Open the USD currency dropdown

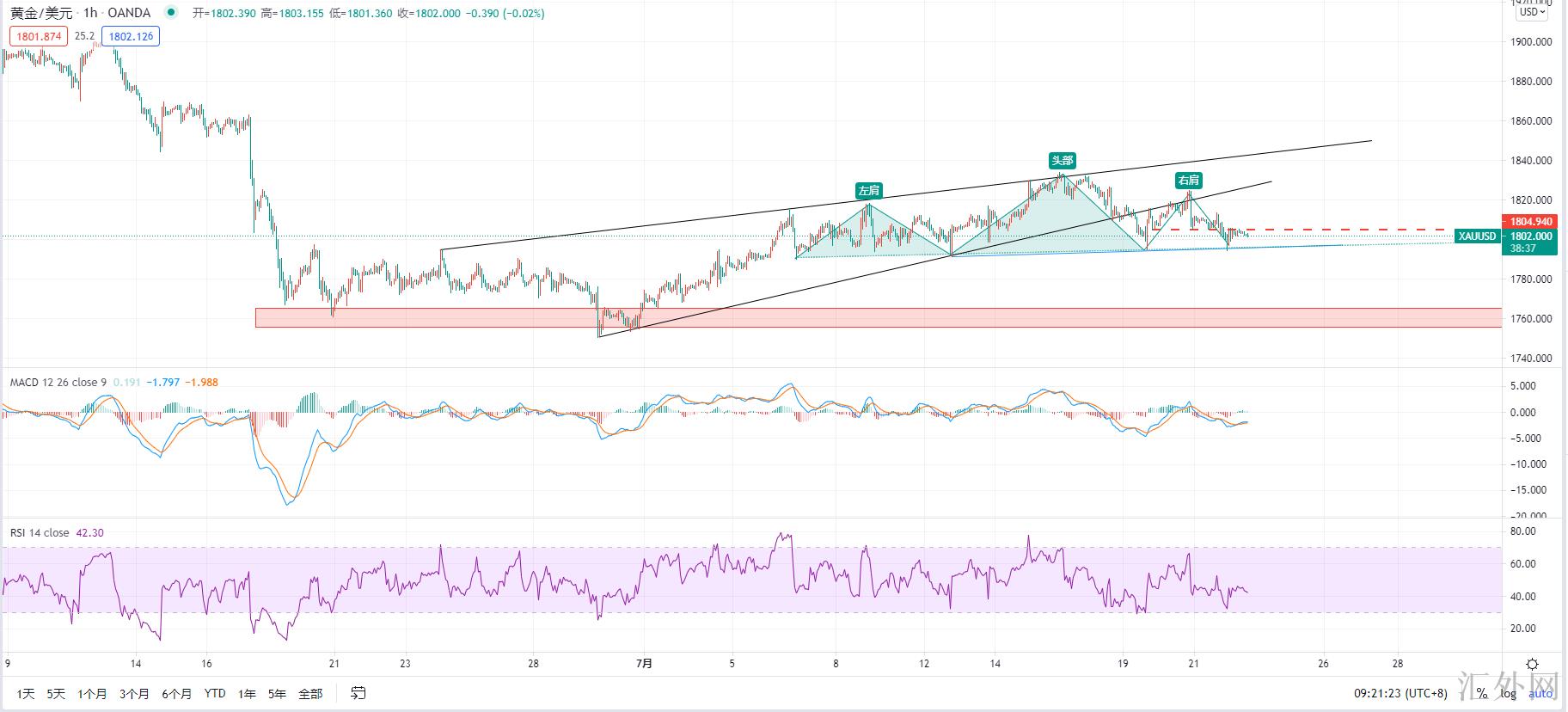coord(1531,12)
